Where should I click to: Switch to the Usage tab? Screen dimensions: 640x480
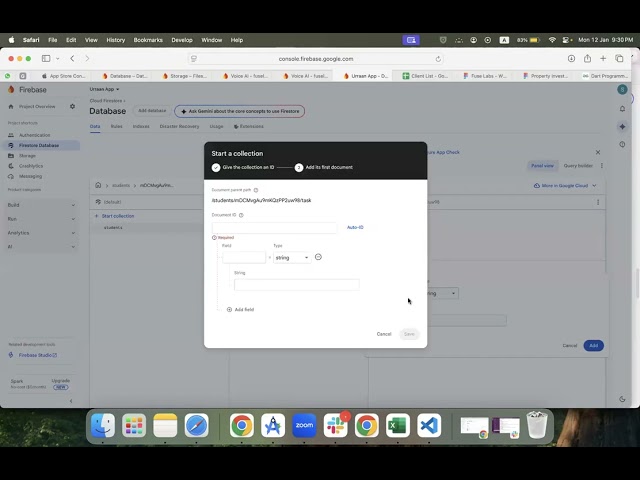(x=216, y=127)
